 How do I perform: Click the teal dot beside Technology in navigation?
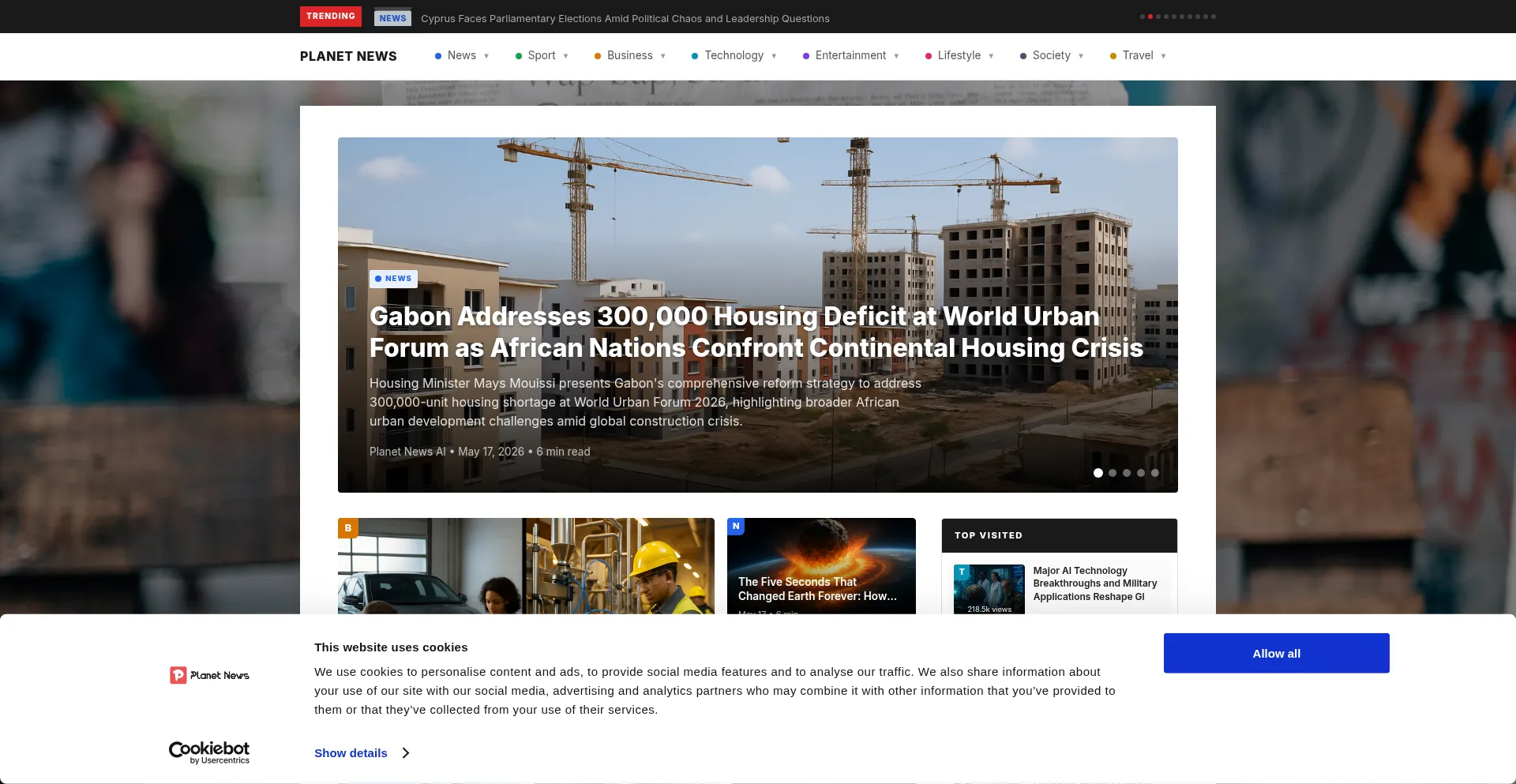coord(695,56)
